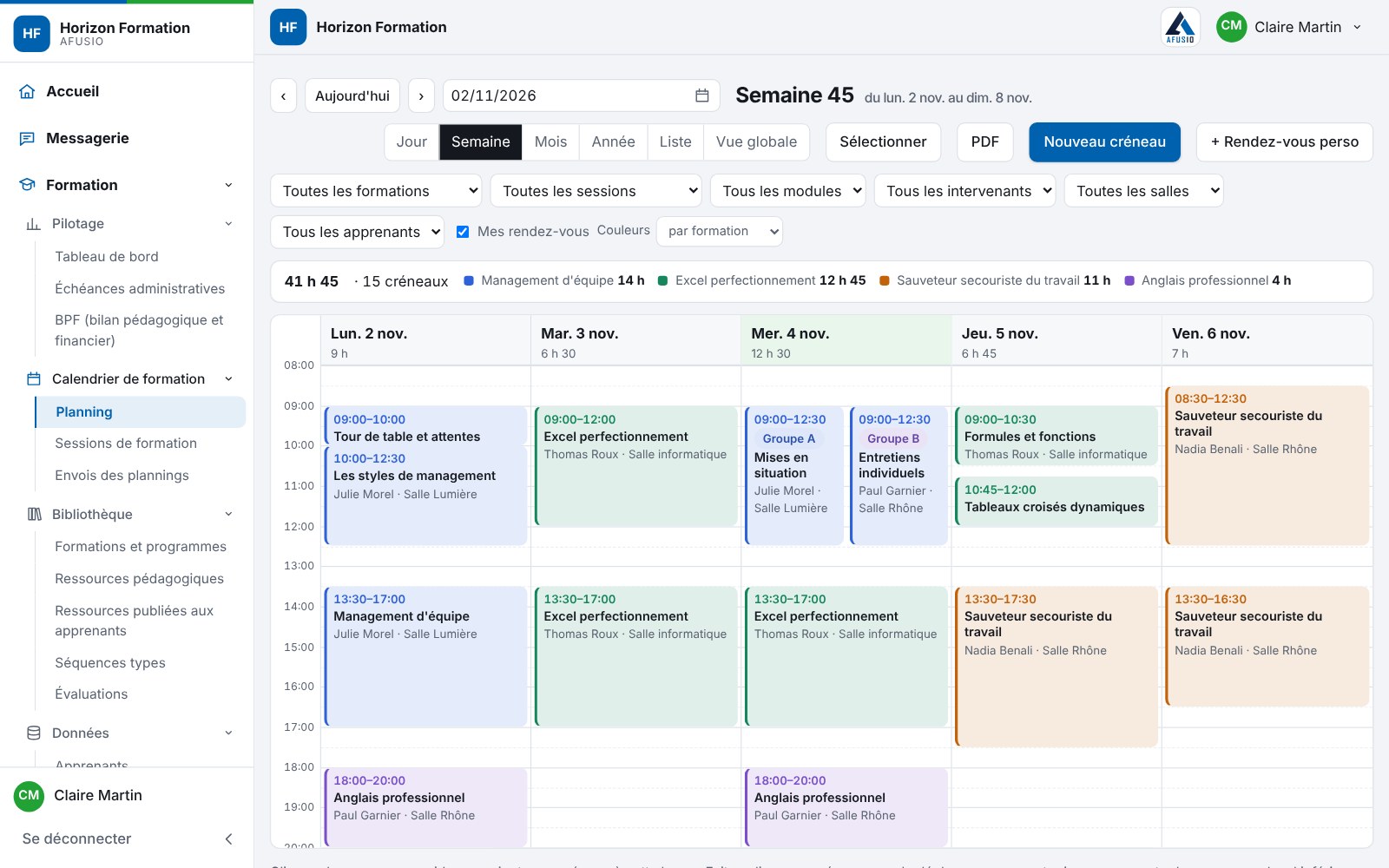Viewport: 1389px width, 868px height.
Task: Open Entretiens individuels Groupe B slot
Action: click(x=899, y=476)
